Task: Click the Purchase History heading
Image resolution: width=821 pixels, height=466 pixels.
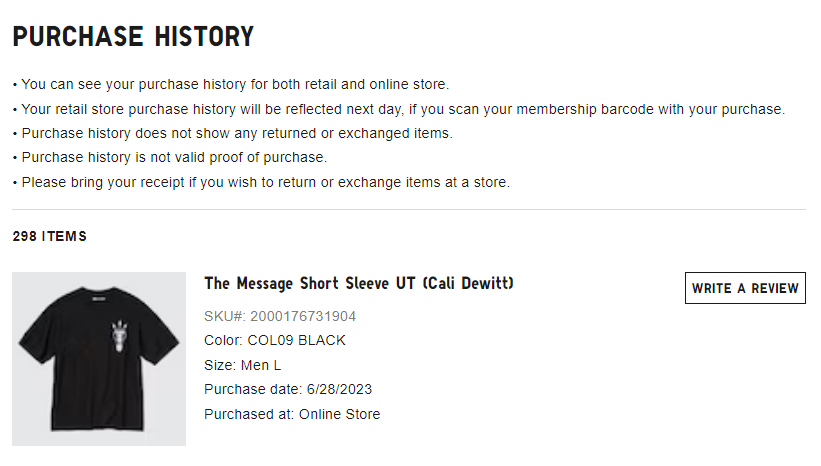Action: tap(133, 37)
